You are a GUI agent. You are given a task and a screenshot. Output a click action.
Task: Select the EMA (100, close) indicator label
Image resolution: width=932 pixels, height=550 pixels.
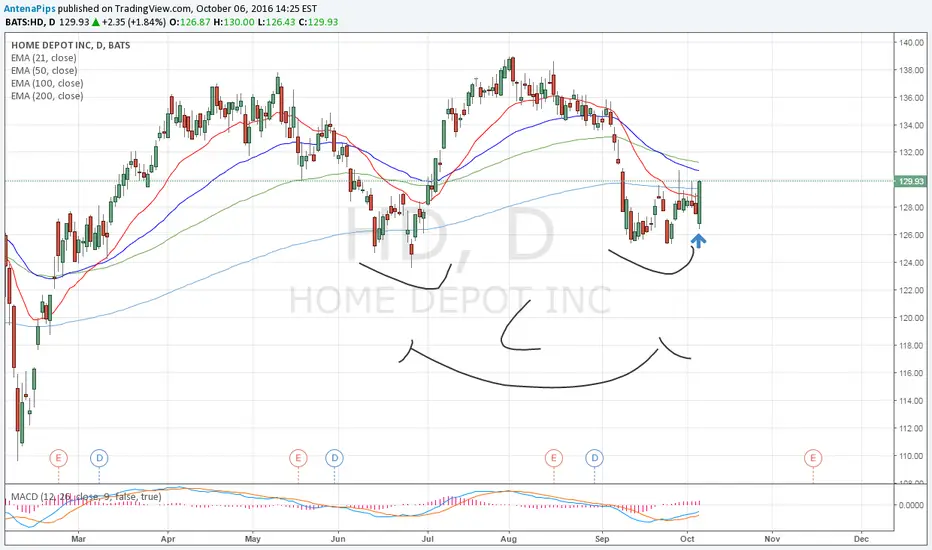point(47,83)
